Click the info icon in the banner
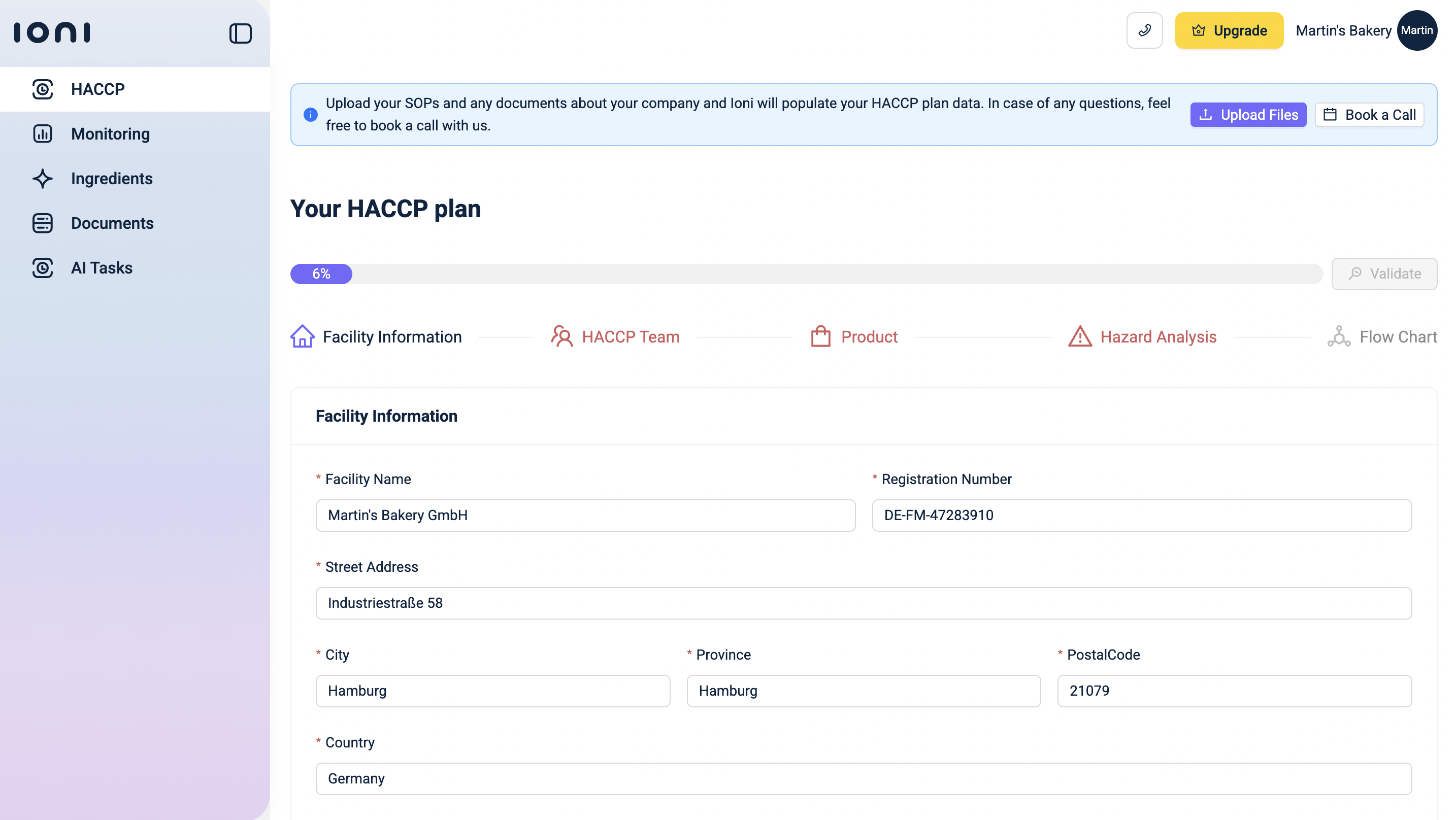 310,115
